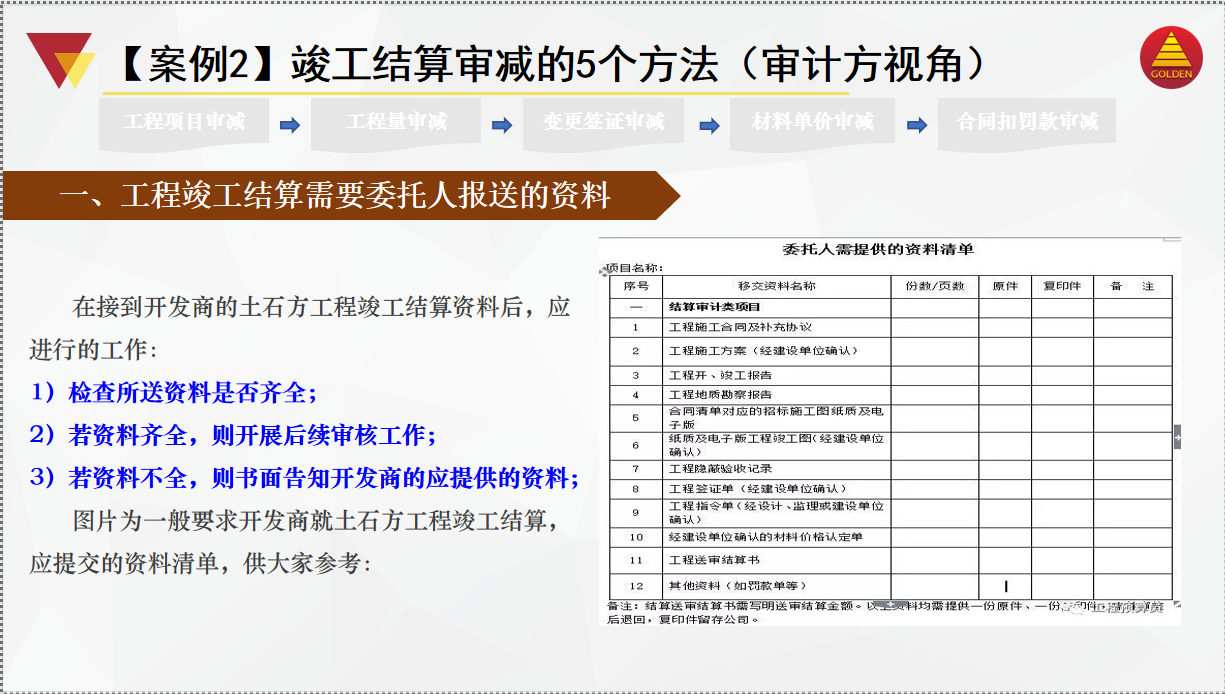1225x694 pixels.
Task: Click the 序号 column header
Action: [x=635, y=286]
